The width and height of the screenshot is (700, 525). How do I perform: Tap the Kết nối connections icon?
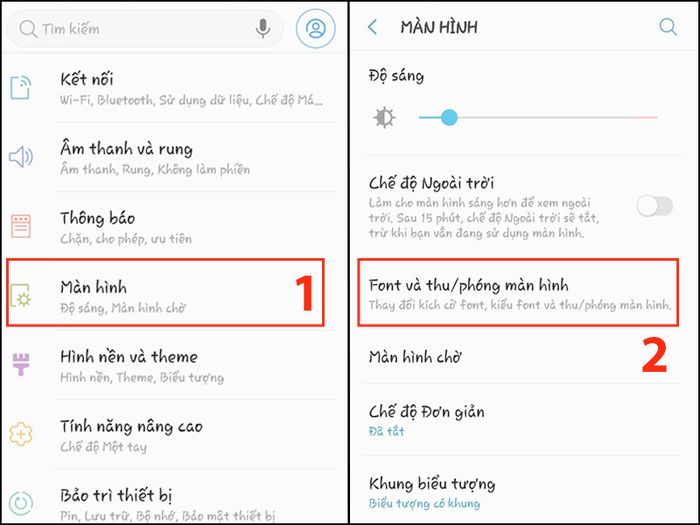(21, 88)
